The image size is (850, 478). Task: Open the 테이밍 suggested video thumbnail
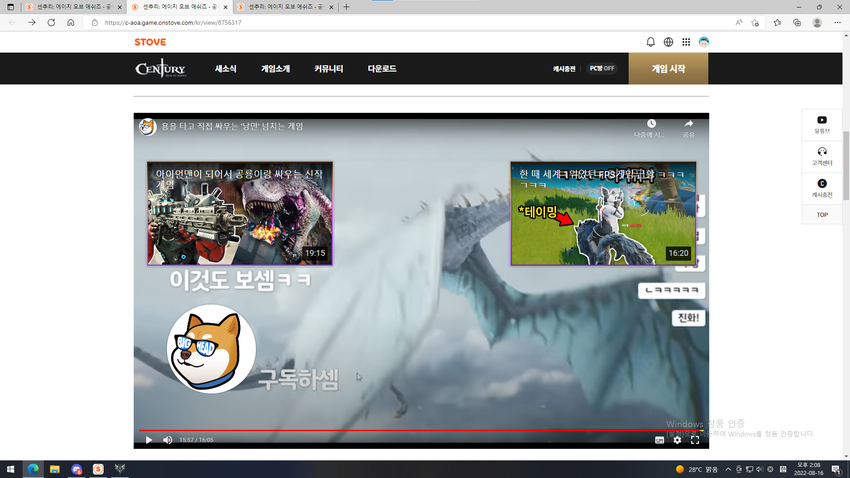coord(603,214)
